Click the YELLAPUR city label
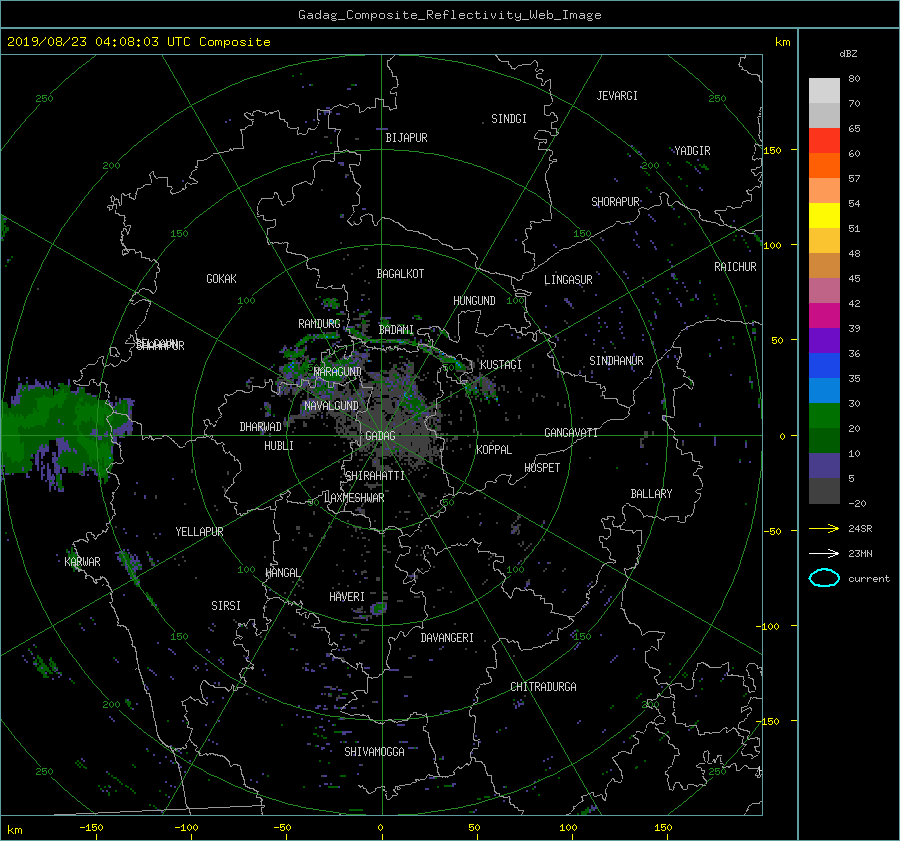Screen dimensions: 900x841 (x=199, y=532)
